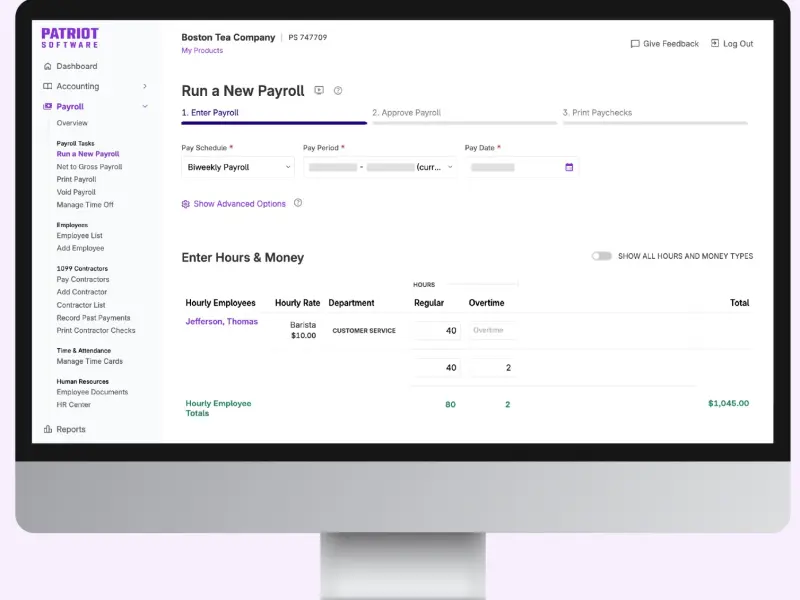The height and width of the screenshot is (600, 800).
Task: Click the Give Feedback speech bubble icon
Action: (x=635, y=44)
